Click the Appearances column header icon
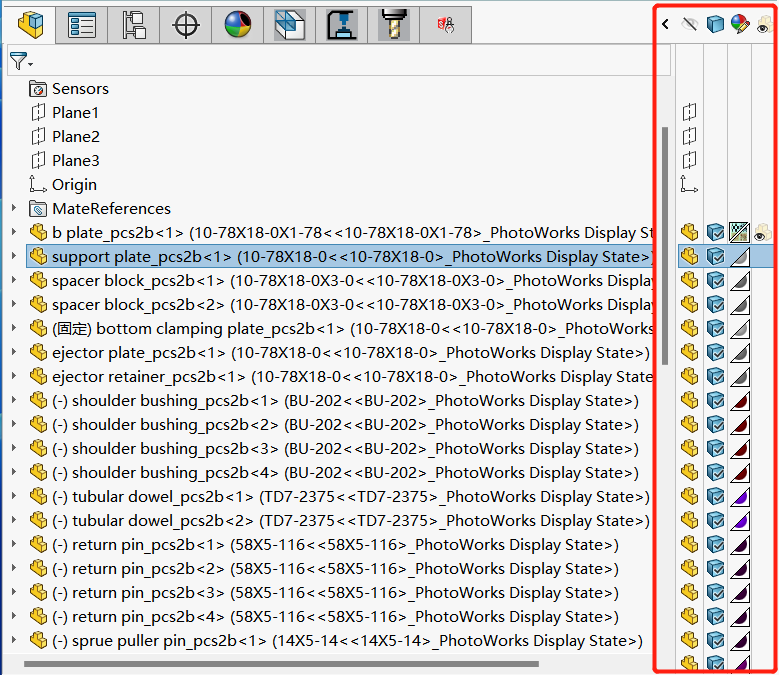Screen dimensions: 779x675 [x=740, y=25]
